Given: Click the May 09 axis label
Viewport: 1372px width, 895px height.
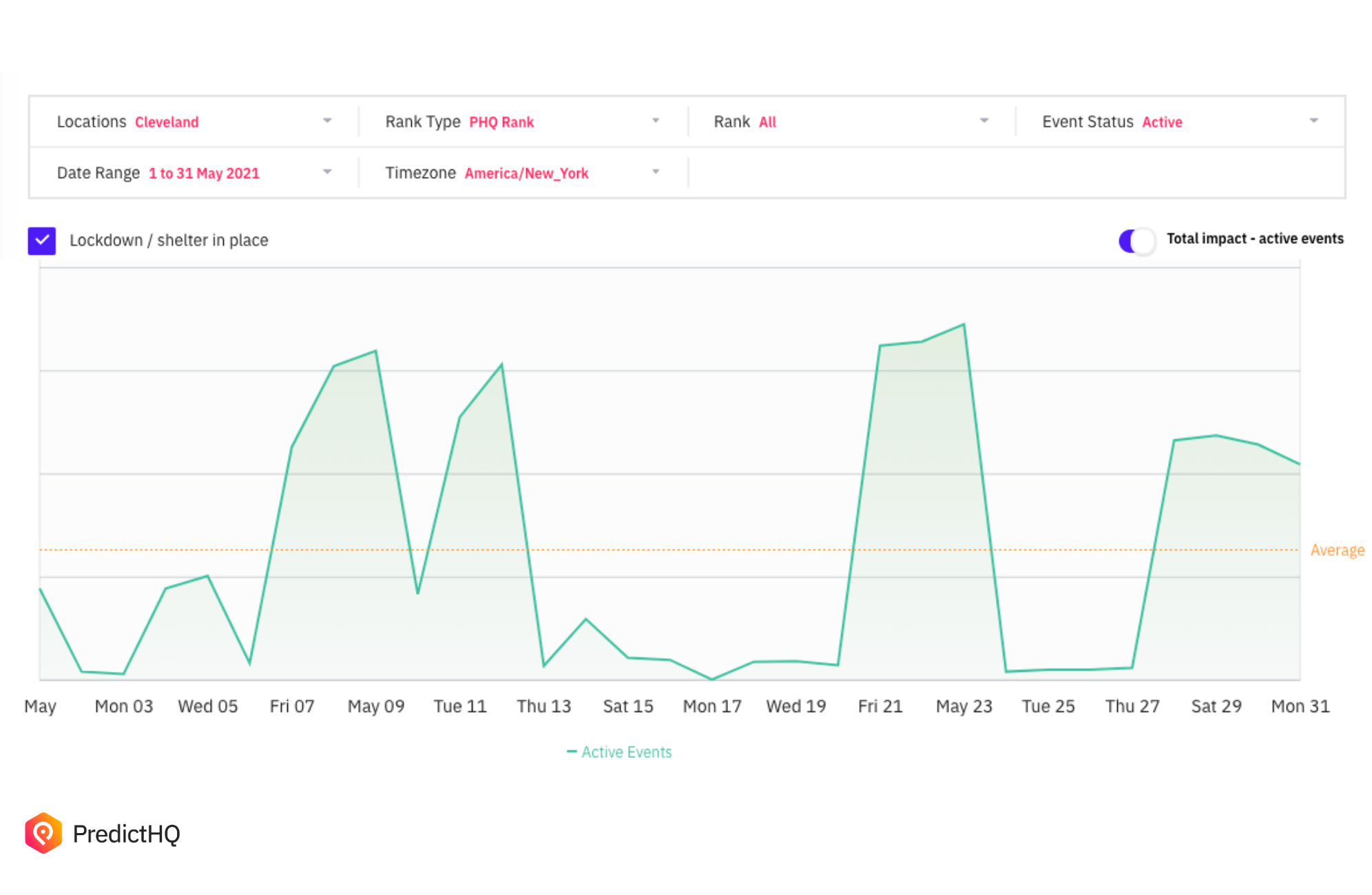Looking at the screenshot, I should coord(375,706).
